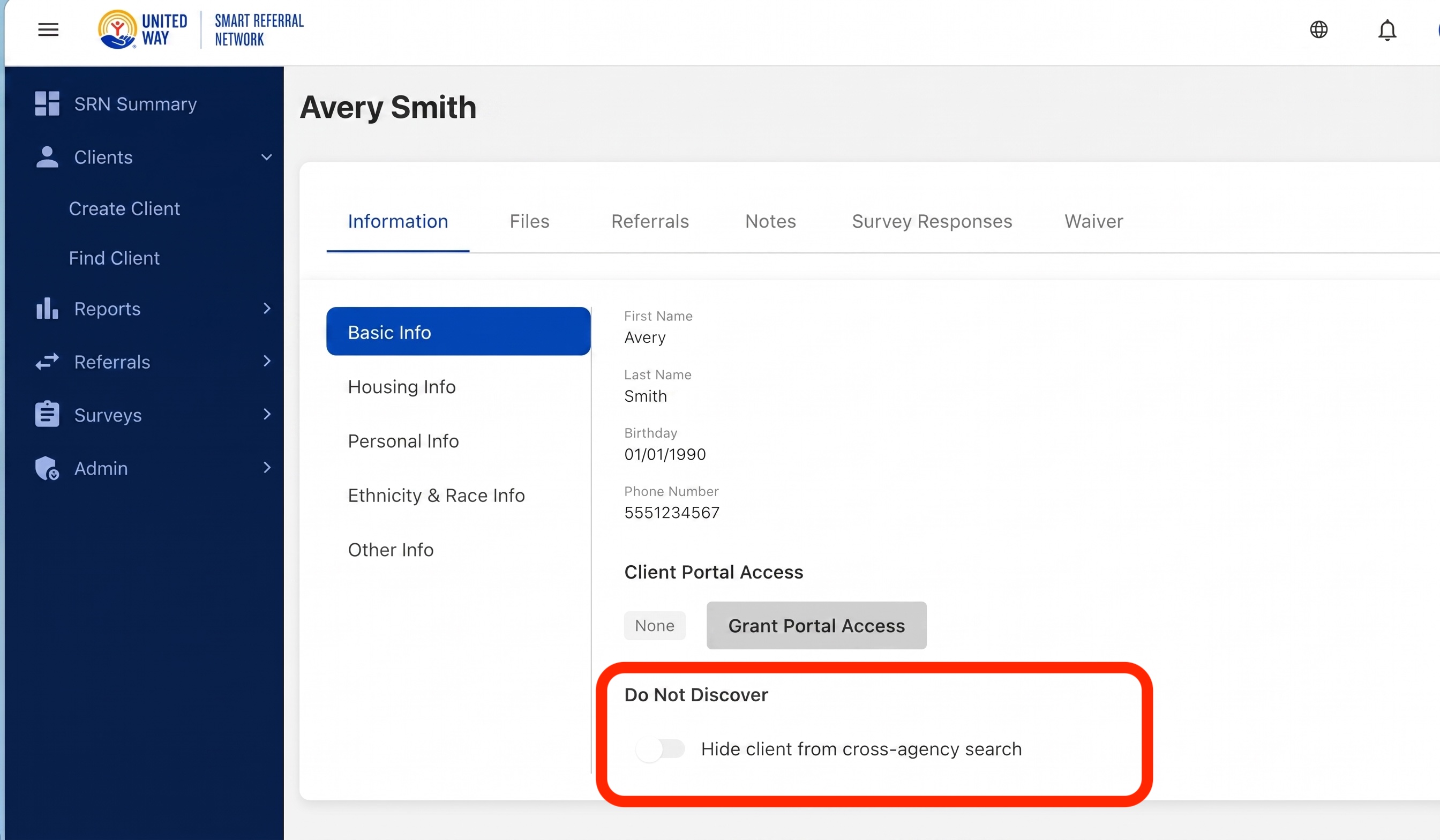Click the None portal access badge
The height and width of the screenshot is (840, 1440).
(654, 625)
